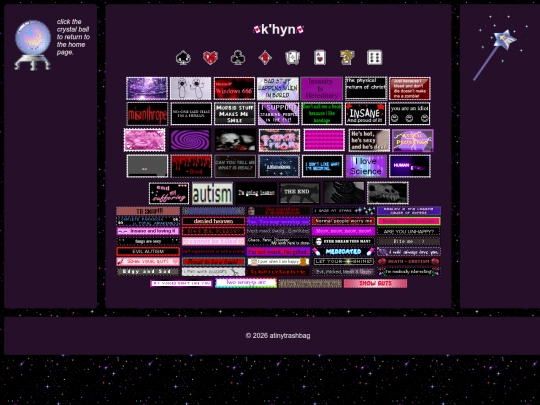Open the 'No-one said that I'm a human' stamp
Viewport: 540px width, 405px height.
[x=191, y=114]
